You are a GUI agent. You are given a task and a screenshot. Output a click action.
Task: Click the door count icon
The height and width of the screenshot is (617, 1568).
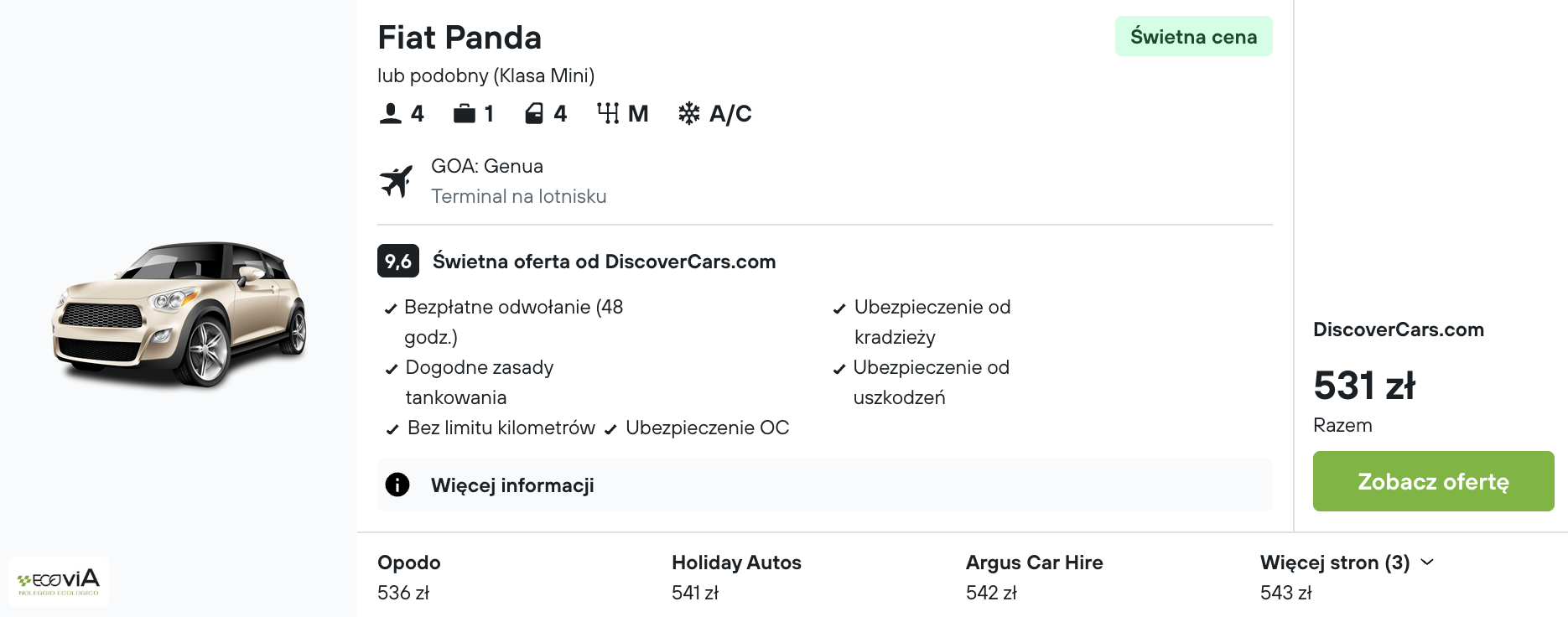[533, 112]
